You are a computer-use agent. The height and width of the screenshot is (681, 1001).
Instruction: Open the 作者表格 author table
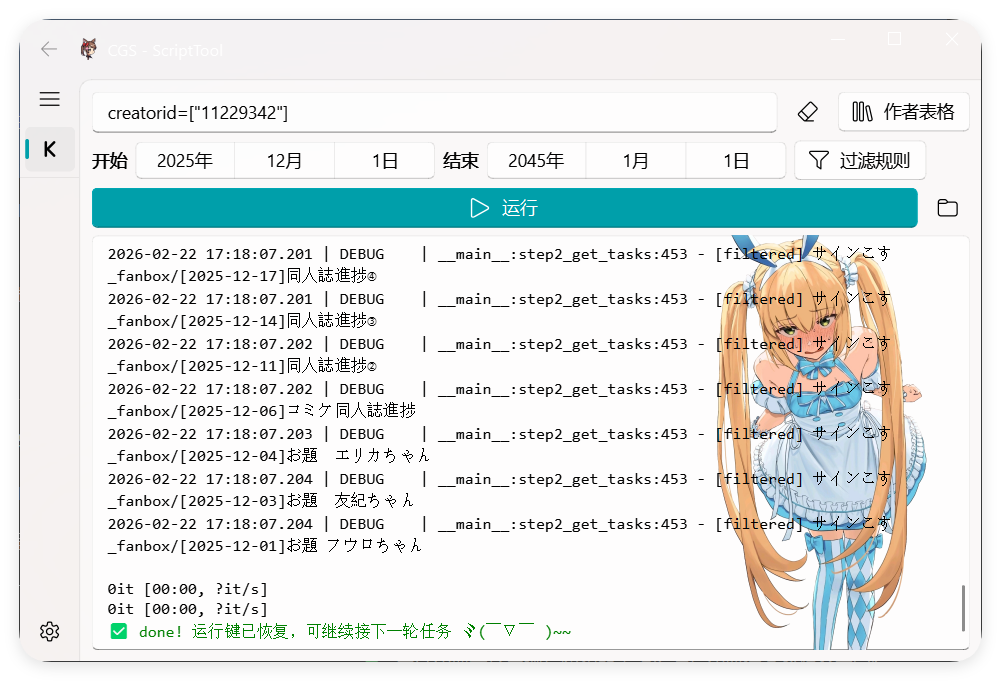click(x=903, y=112)
